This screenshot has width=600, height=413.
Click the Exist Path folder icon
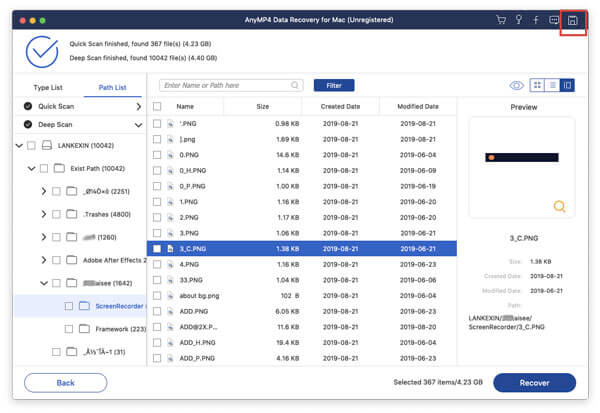[x=59, y=168]
